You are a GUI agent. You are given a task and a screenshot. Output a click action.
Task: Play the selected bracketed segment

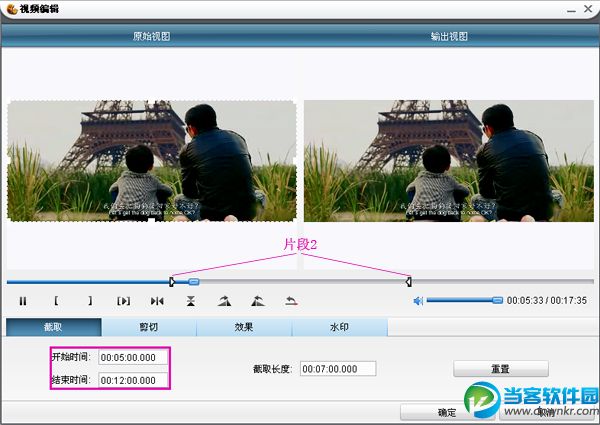(x=124, y=301)
